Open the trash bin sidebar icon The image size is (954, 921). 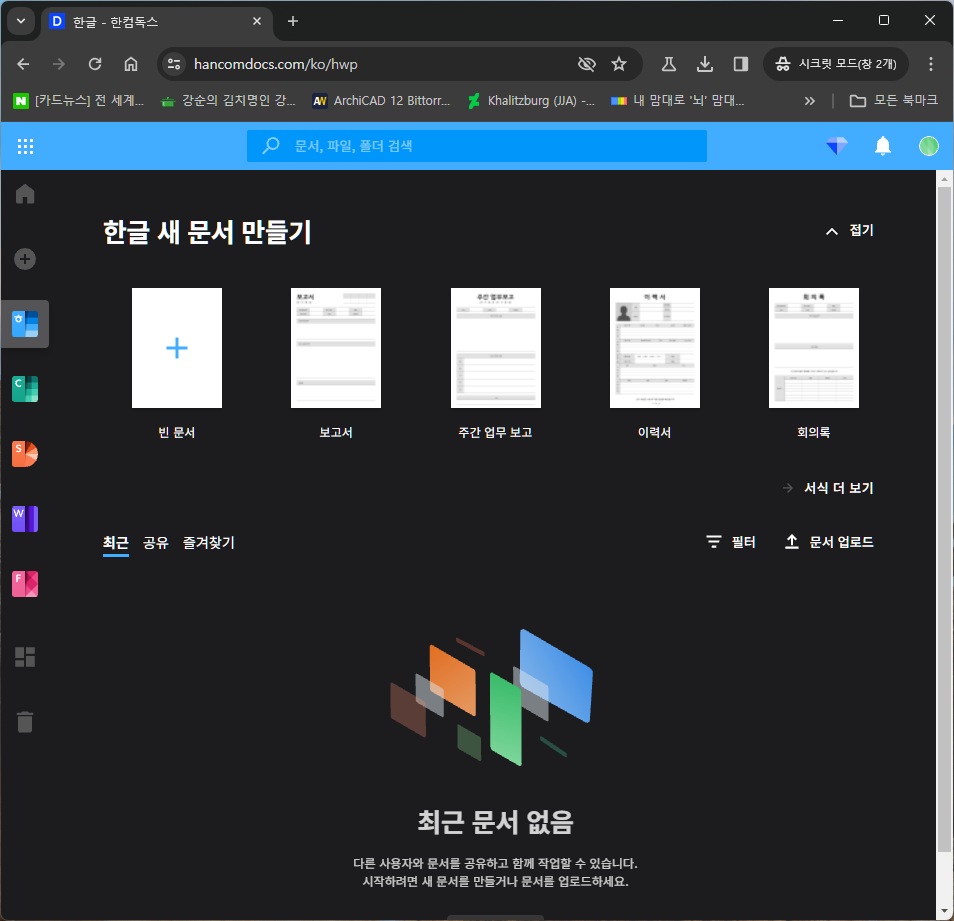click(x=25, y=722)
